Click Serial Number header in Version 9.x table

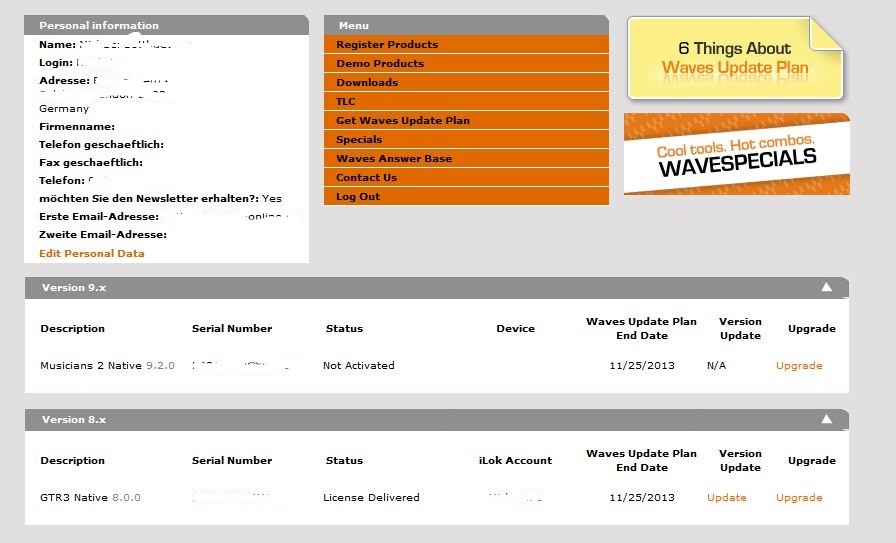point(232,329)
